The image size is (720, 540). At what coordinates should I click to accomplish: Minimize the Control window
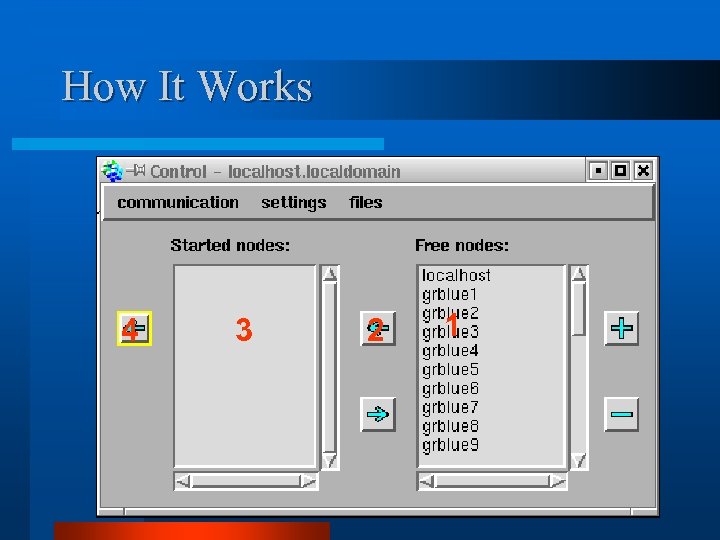598,171
